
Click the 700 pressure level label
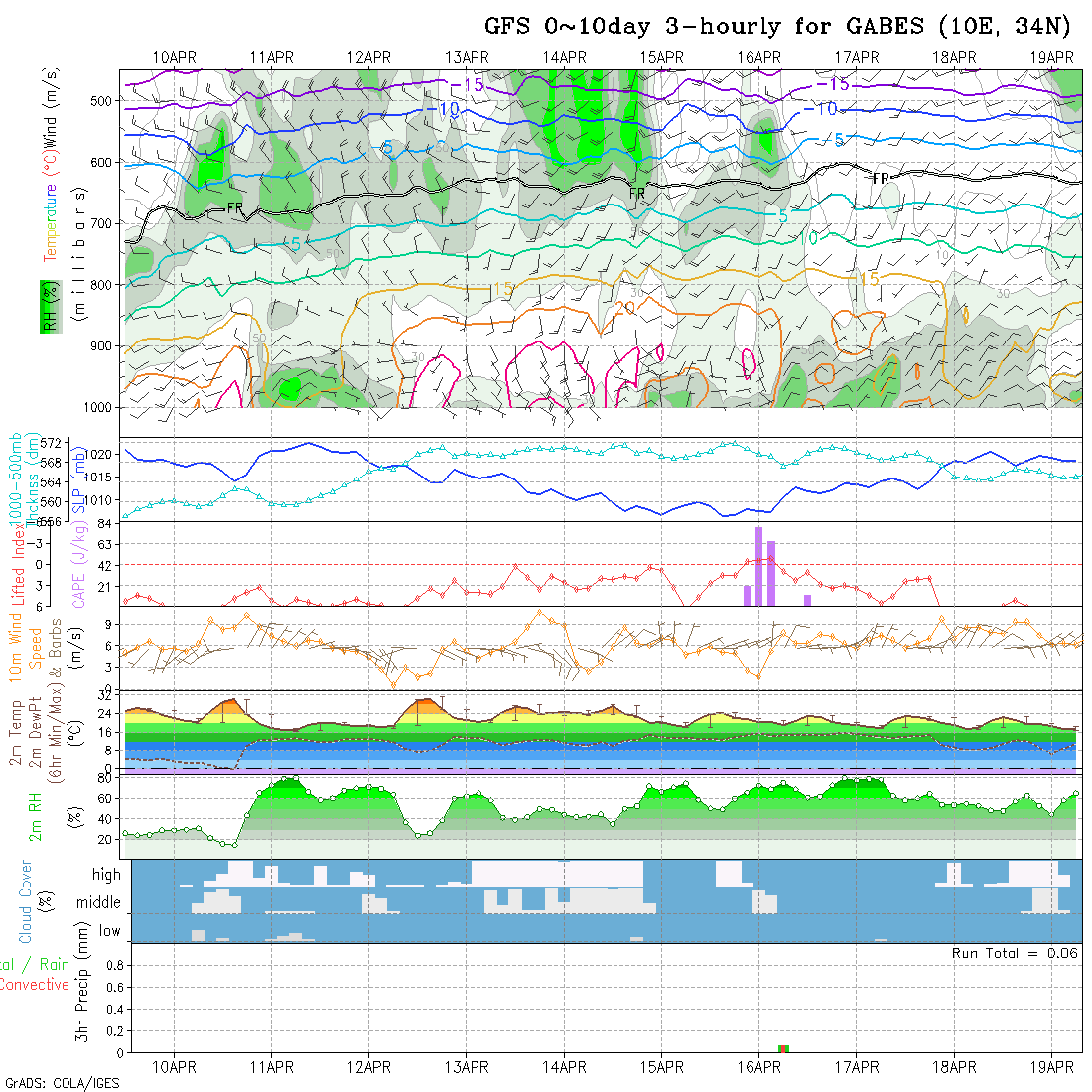101,223
